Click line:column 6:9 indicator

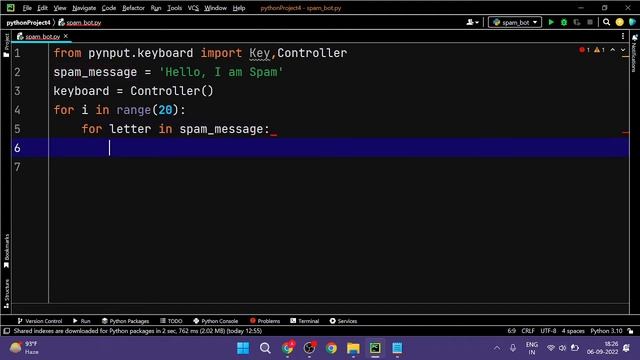[x=512, y=331]
